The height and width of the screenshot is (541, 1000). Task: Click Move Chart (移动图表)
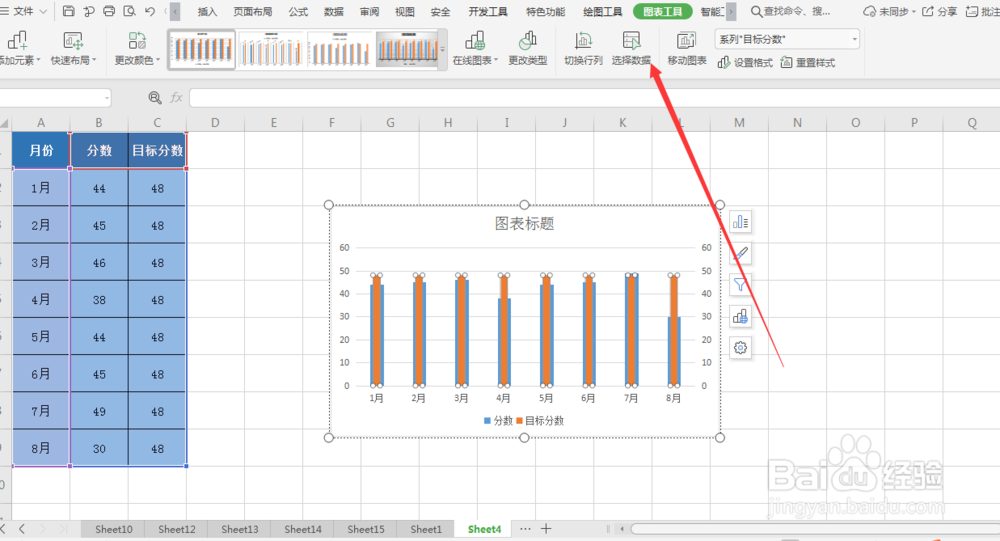click(687, 49)
